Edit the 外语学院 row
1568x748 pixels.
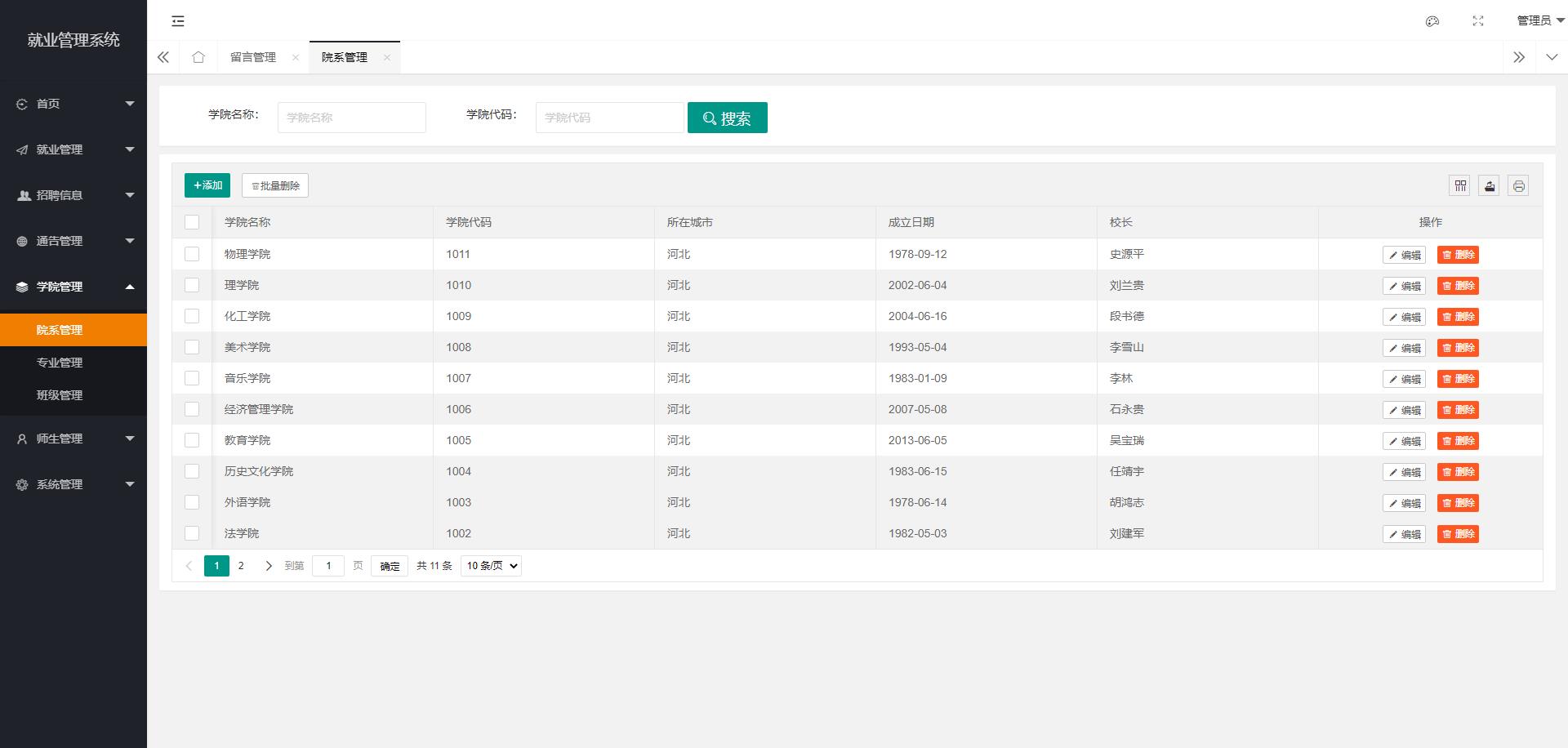pyautogui.click(x=1404, y=503)
